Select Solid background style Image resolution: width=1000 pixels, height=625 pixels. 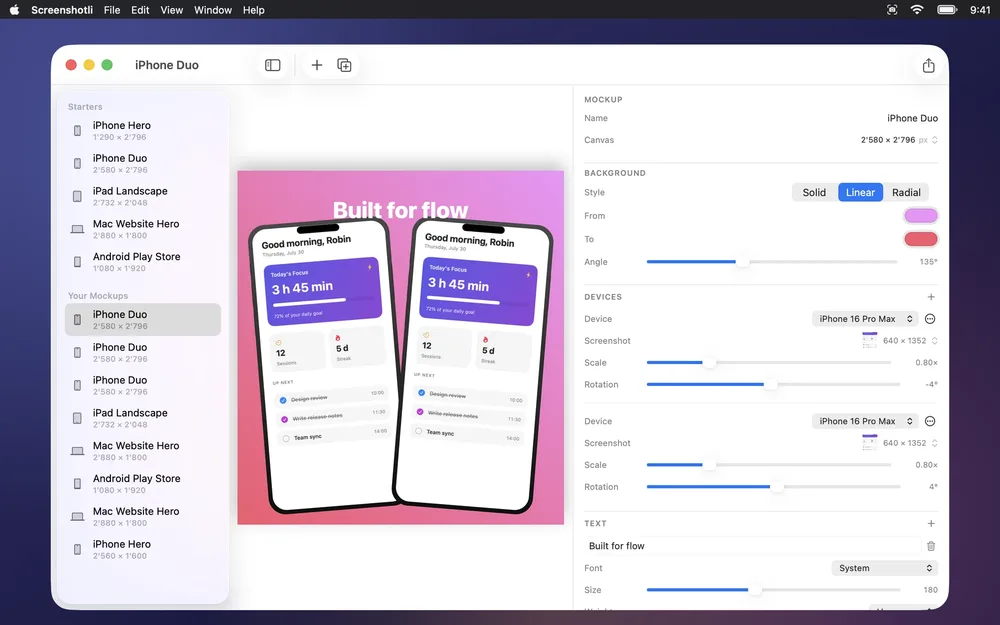pyautogui.click(x=814, y=193)
